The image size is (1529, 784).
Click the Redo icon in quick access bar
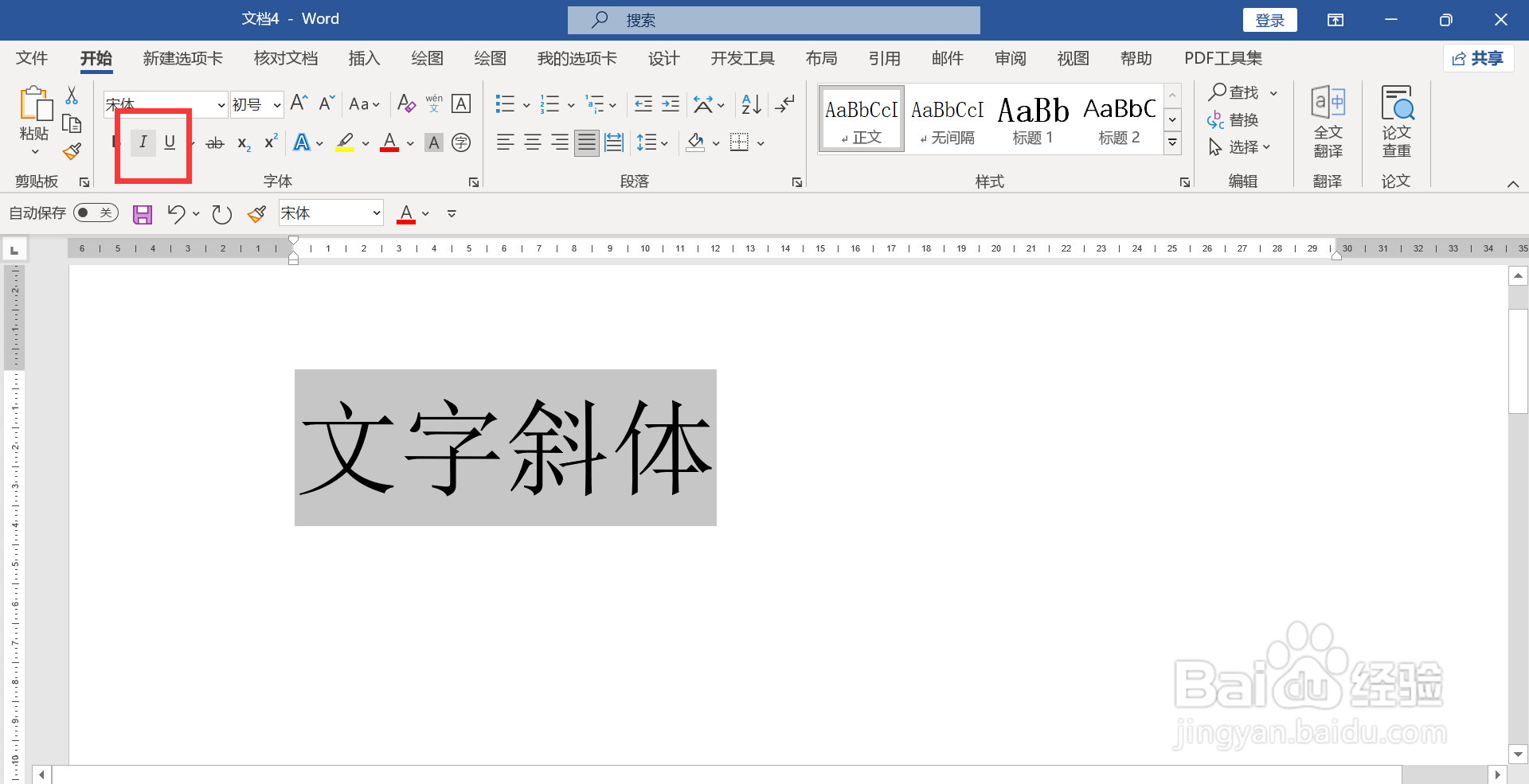tap(221, 214)
